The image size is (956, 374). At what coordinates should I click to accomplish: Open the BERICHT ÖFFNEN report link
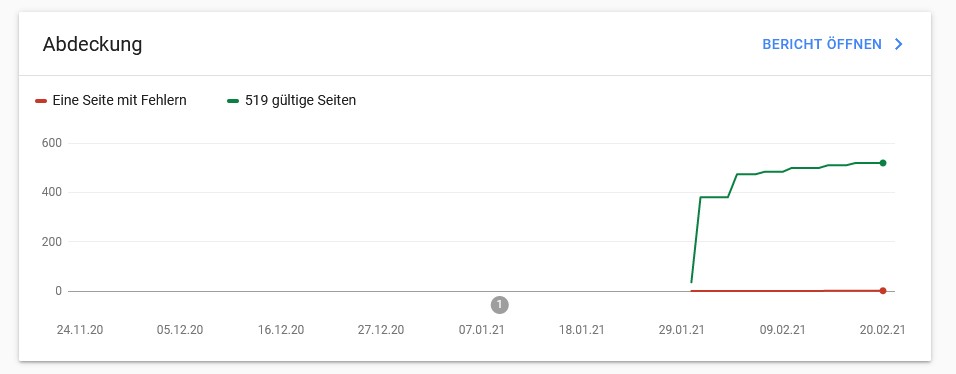point(822,45)
